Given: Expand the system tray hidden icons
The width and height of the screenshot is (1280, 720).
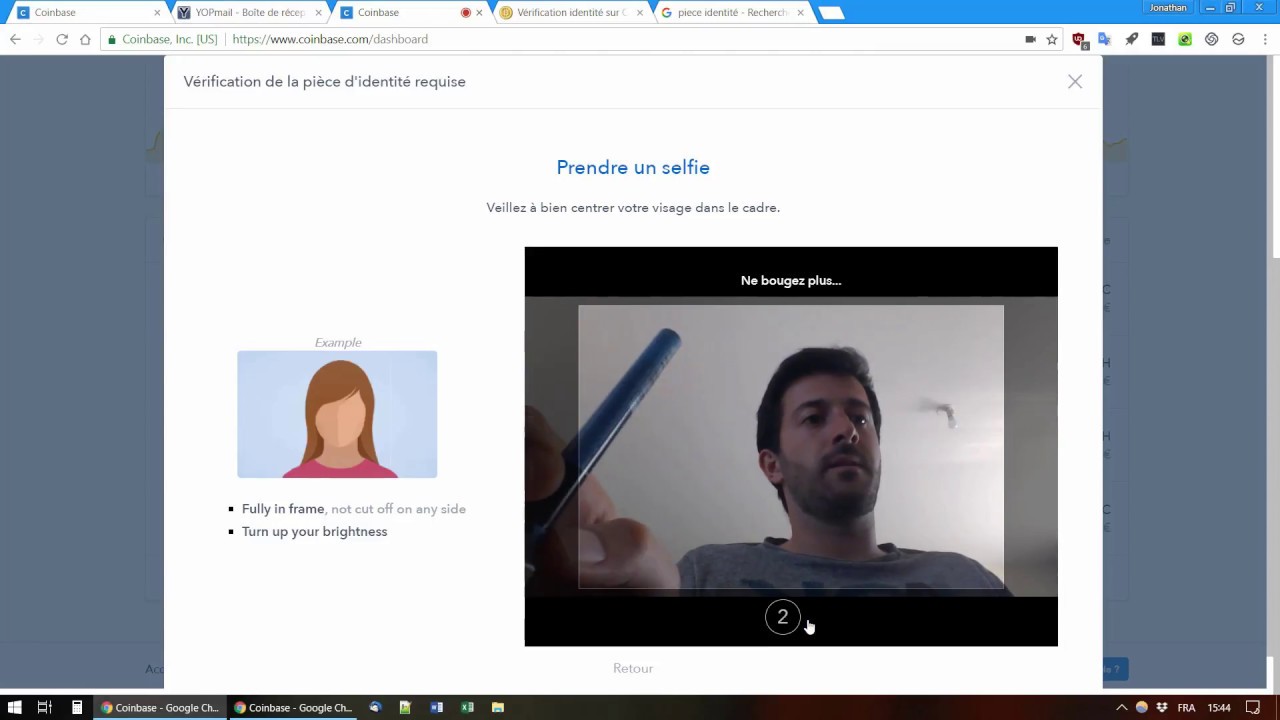Looking at the screenshot, I should (1122, 707).
